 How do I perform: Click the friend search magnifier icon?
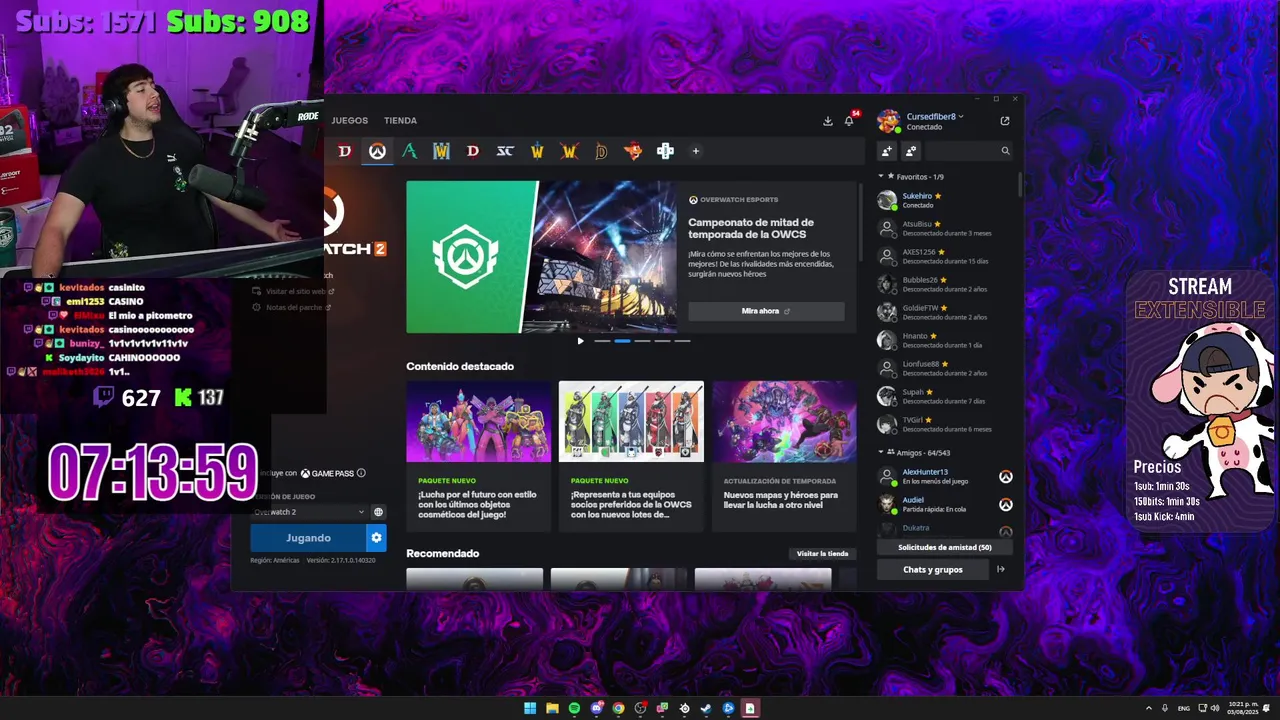tap(1005, 151)
